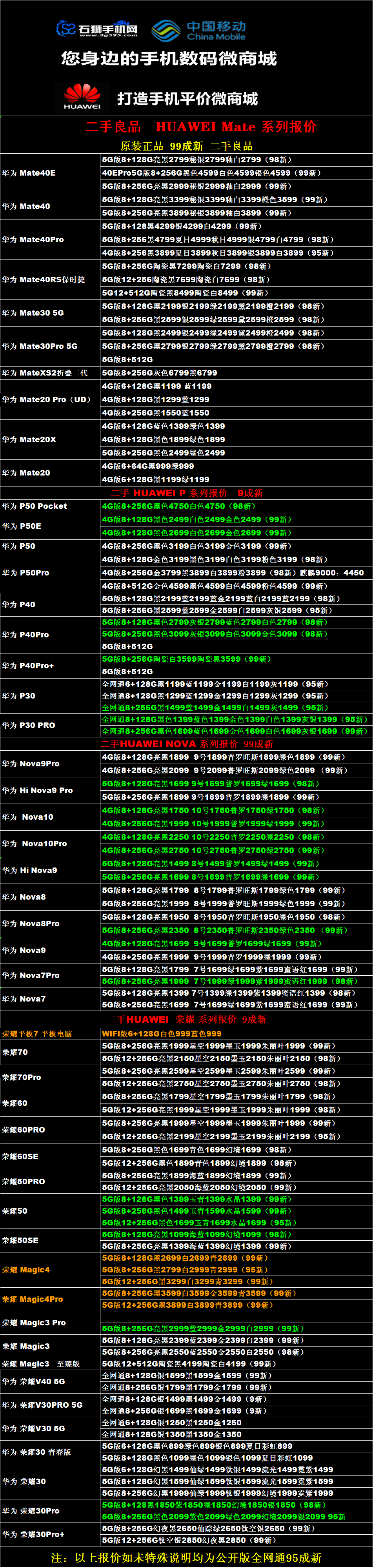Viewport: 373px width, 1568px height.
Task: Click the 5G版12+512G陶瓷黑4199 row
Action: (237, 1364)
